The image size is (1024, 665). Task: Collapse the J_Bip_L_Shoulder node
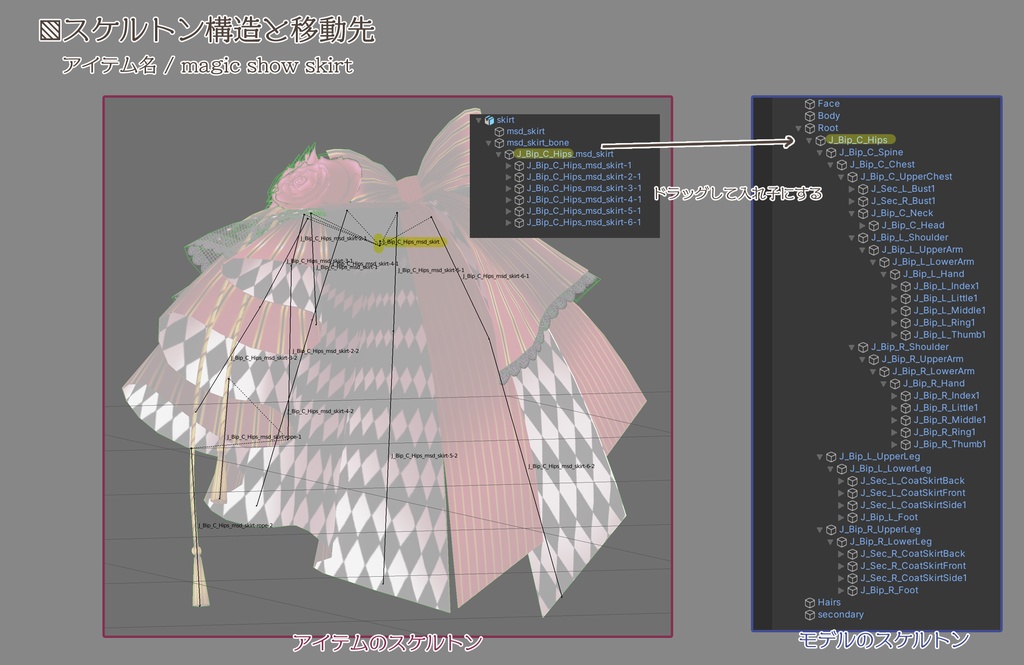(852, 238)
